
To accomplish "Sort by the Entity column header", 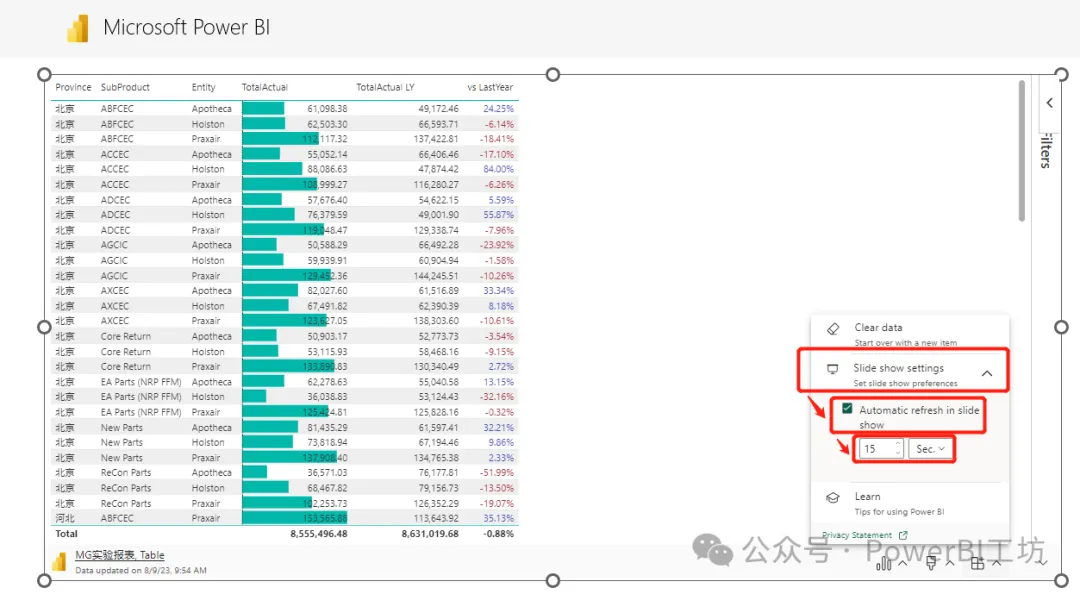I will point(203,88).
